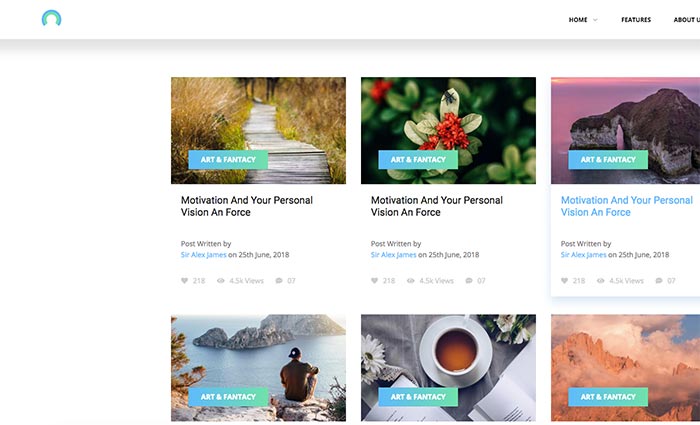The height and width of the screenshot is (425, 700).
Task: Like the red flower post with its heart icon
Action: (374, 280)
